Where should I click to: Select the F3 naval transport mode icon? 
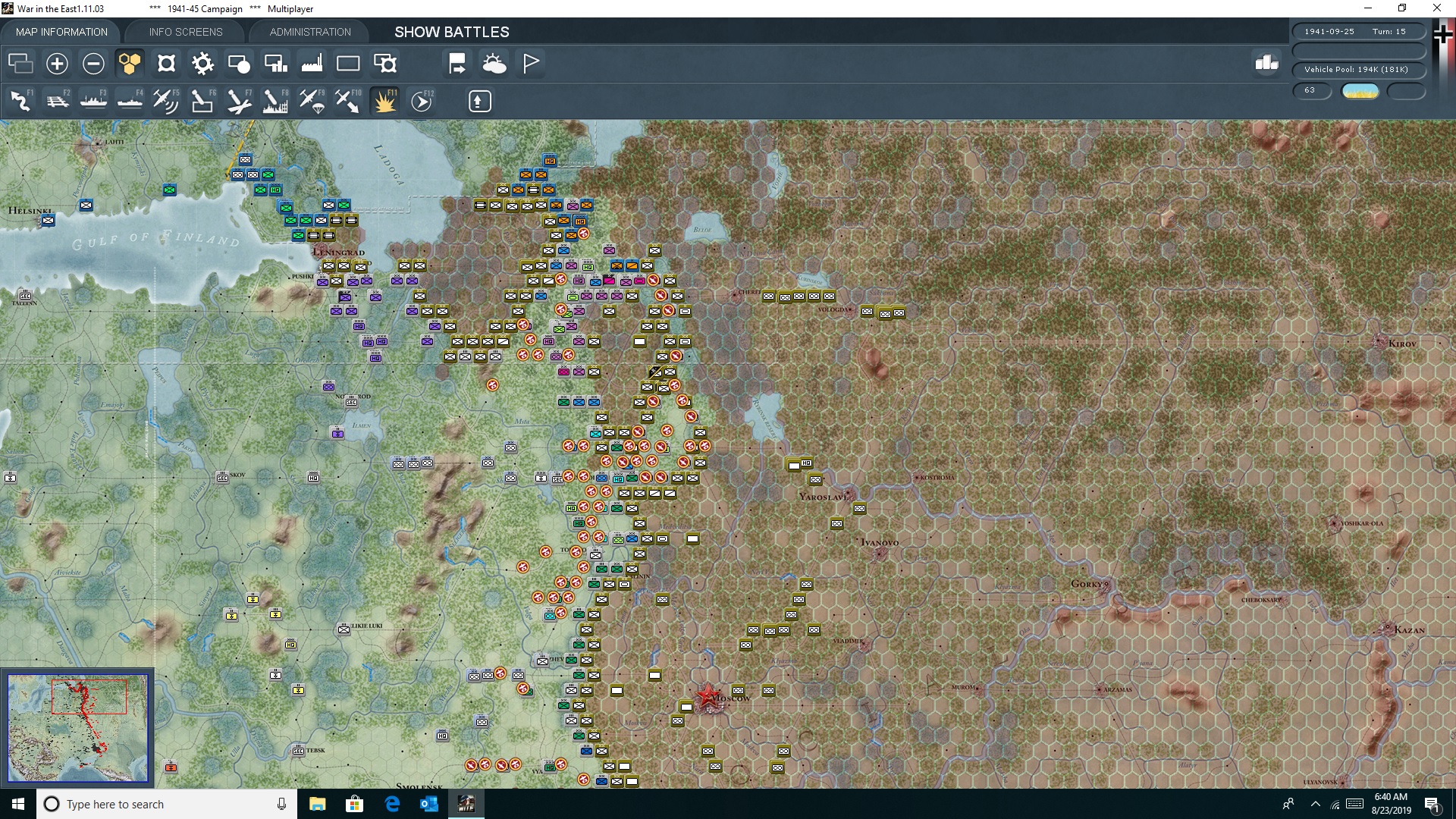coord(93,101)
